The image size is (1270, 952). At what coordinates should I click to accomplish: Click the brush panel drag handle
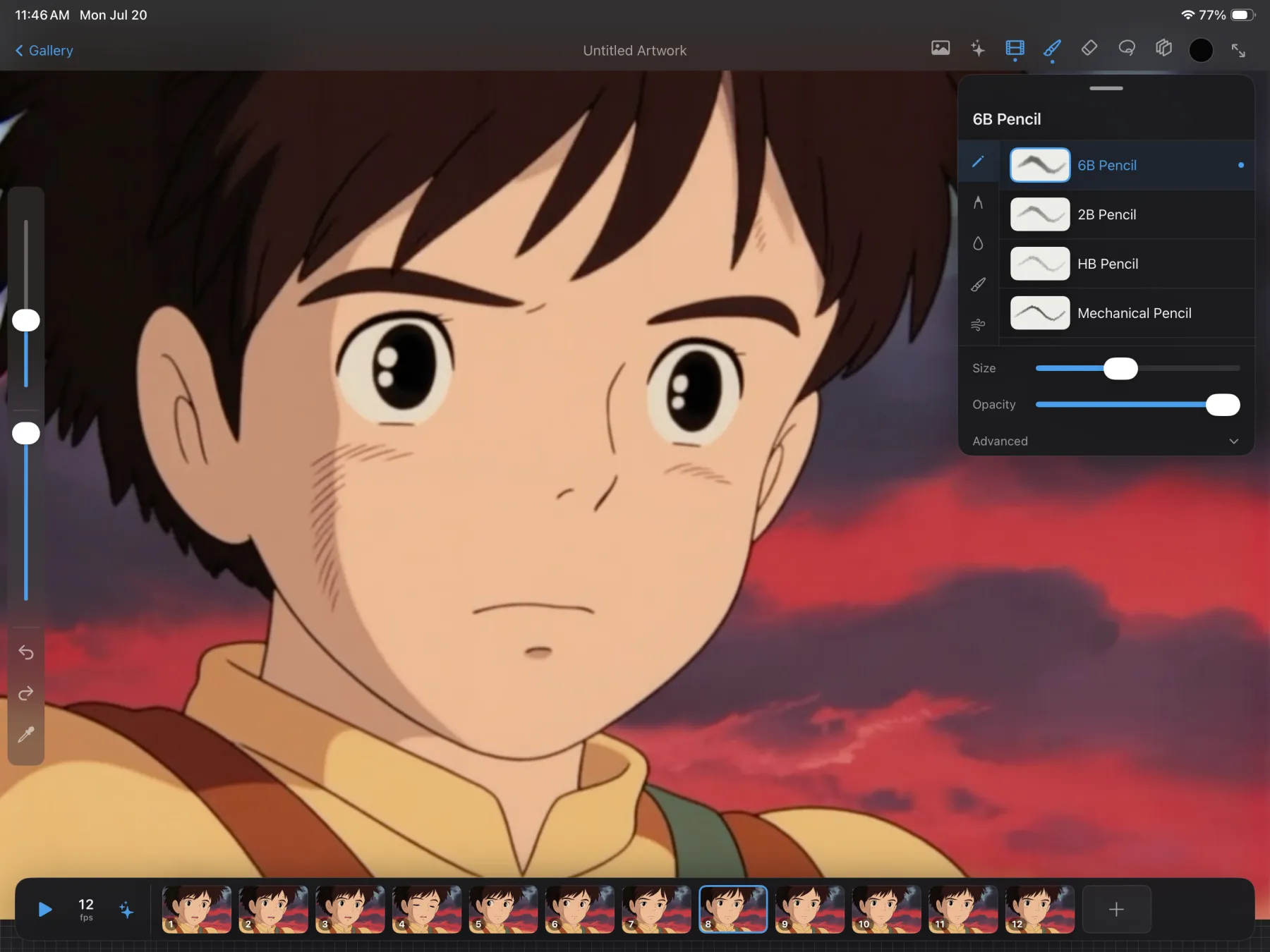coord(1106,88)
